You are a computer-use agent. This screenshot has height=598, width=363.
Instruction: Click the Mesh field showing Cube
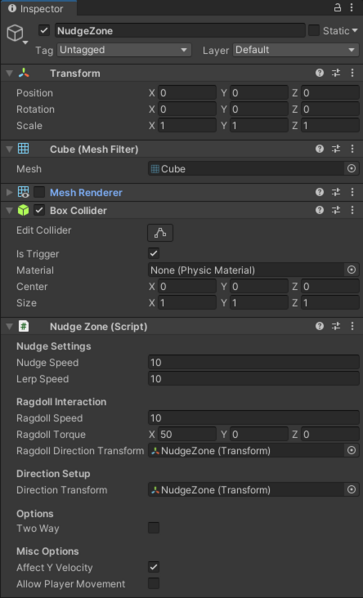[247, 169]
